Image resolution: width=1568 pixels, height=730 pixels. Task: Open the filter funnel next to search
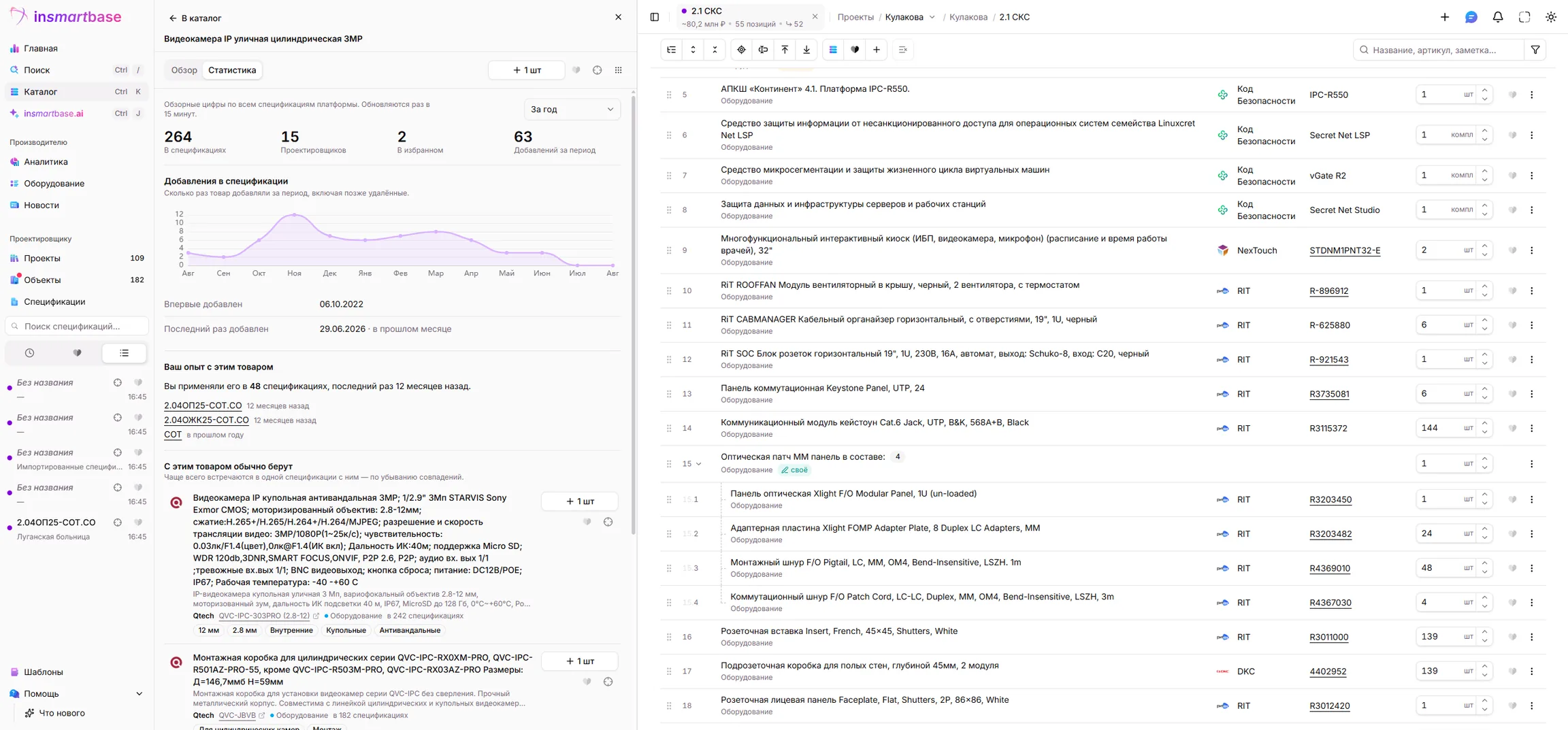tap(1535, 50)
